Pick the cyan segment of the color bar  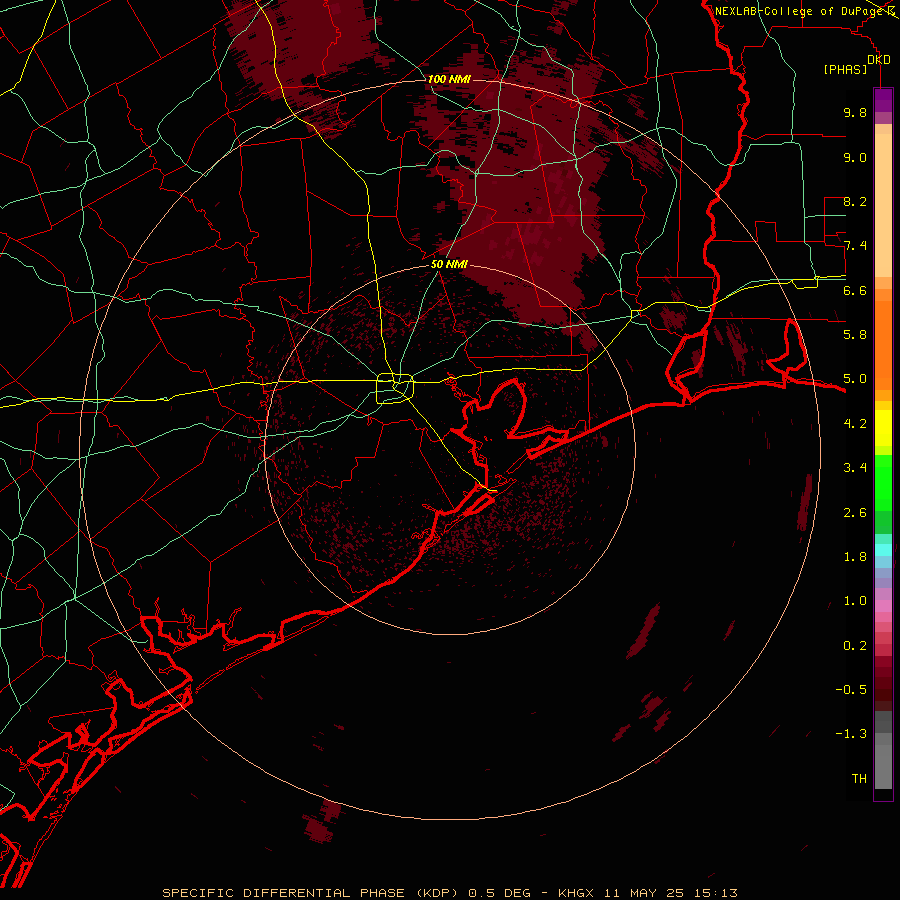point(883,549)
